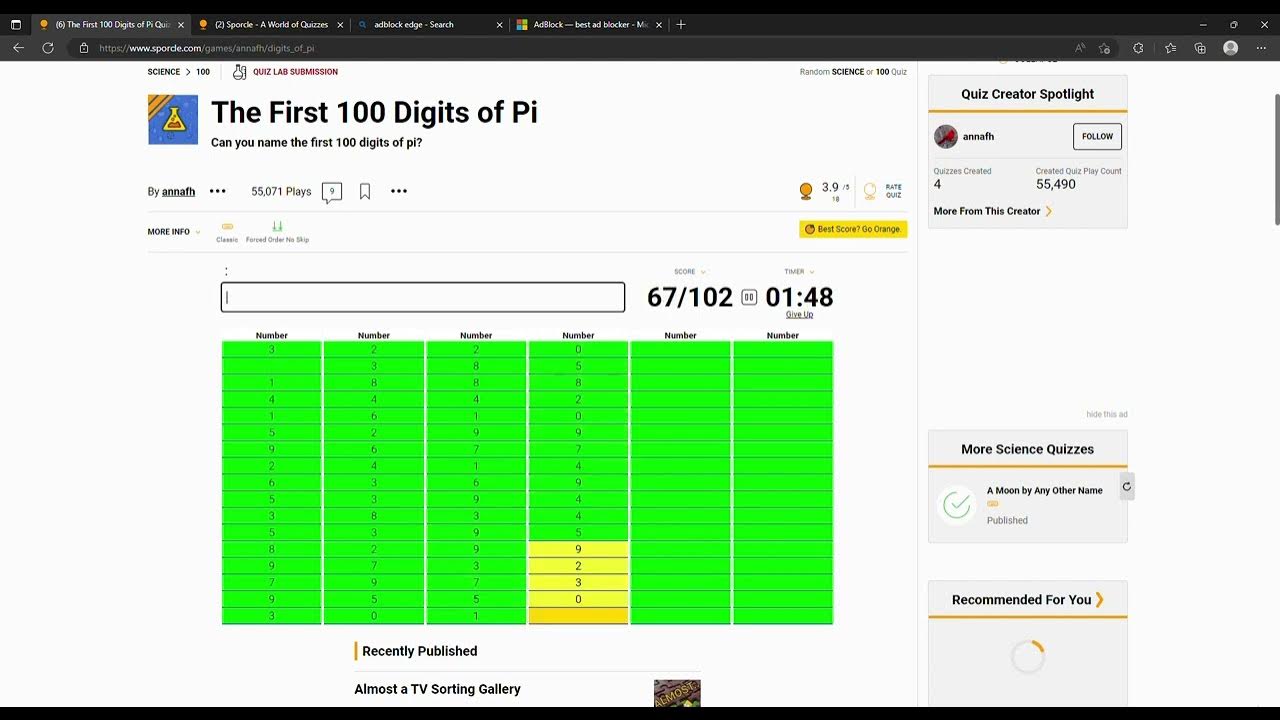Click the browser profile avatar
1280x720 pixels.
[1231, 48]
